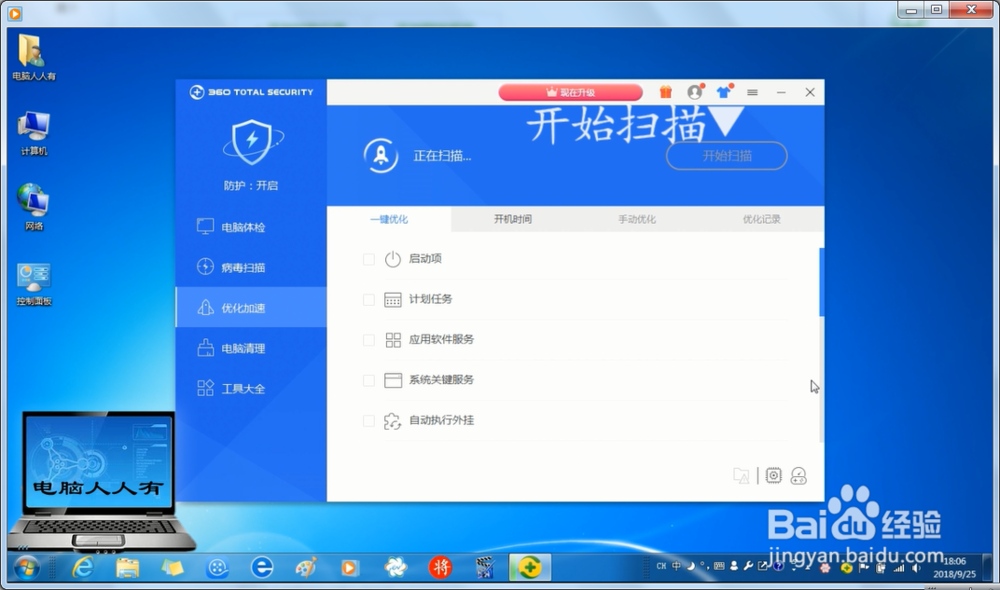Open the theme shirt icon
The image size is (1000, 590).
(x=723, y=92)
